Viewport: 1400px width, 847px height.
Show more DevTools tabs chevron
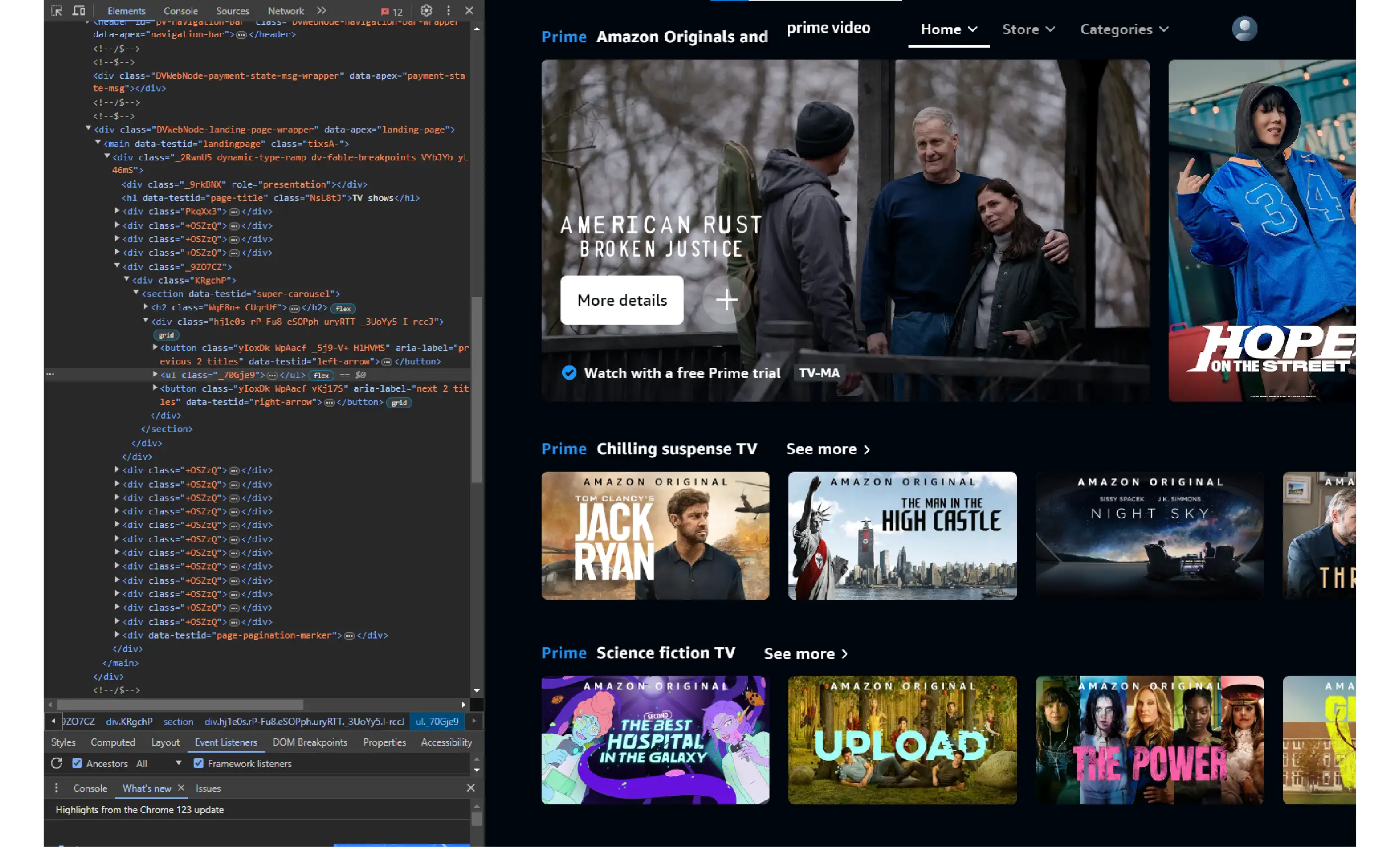322,11
